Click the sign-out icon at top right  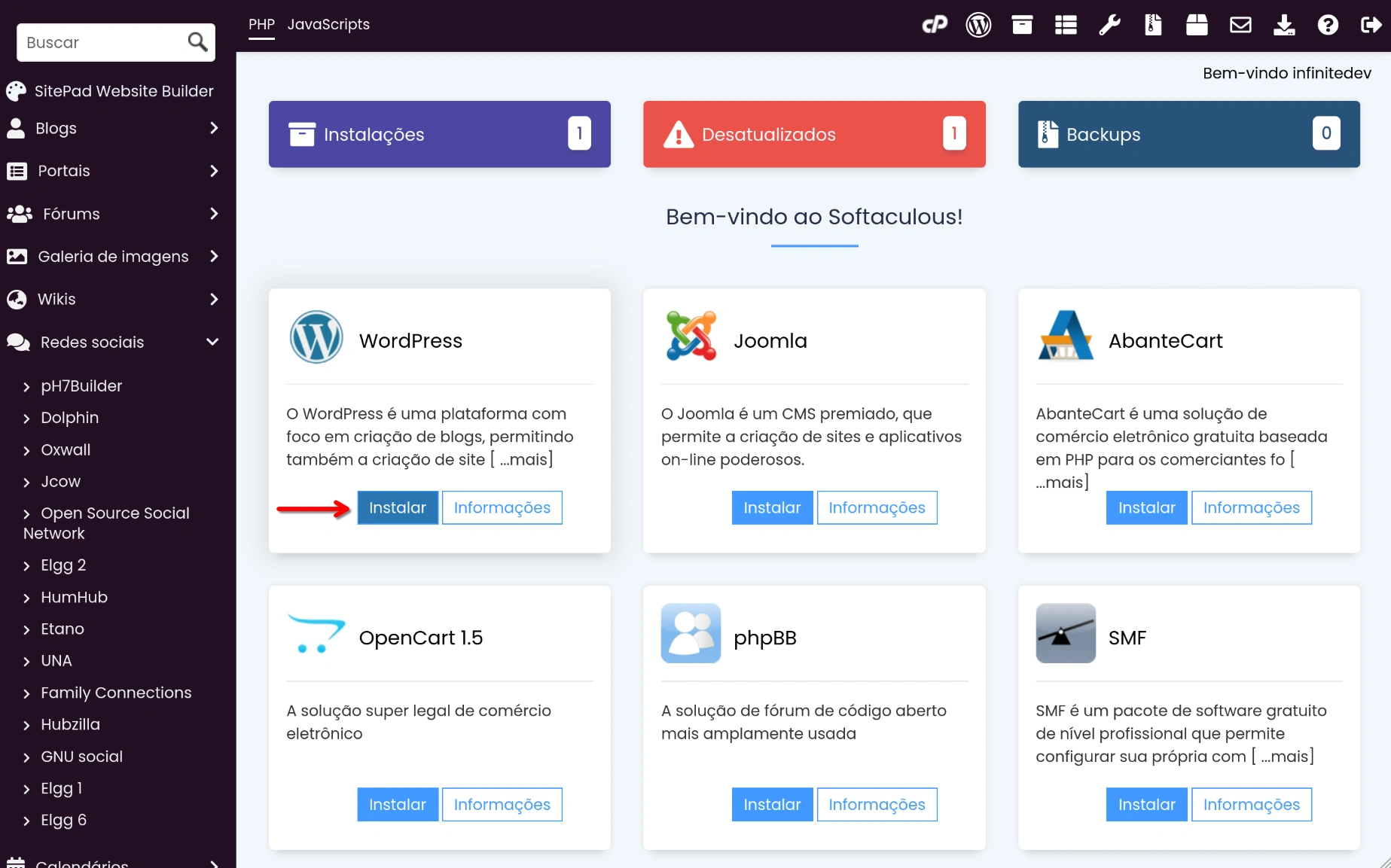click(1371, 24)
